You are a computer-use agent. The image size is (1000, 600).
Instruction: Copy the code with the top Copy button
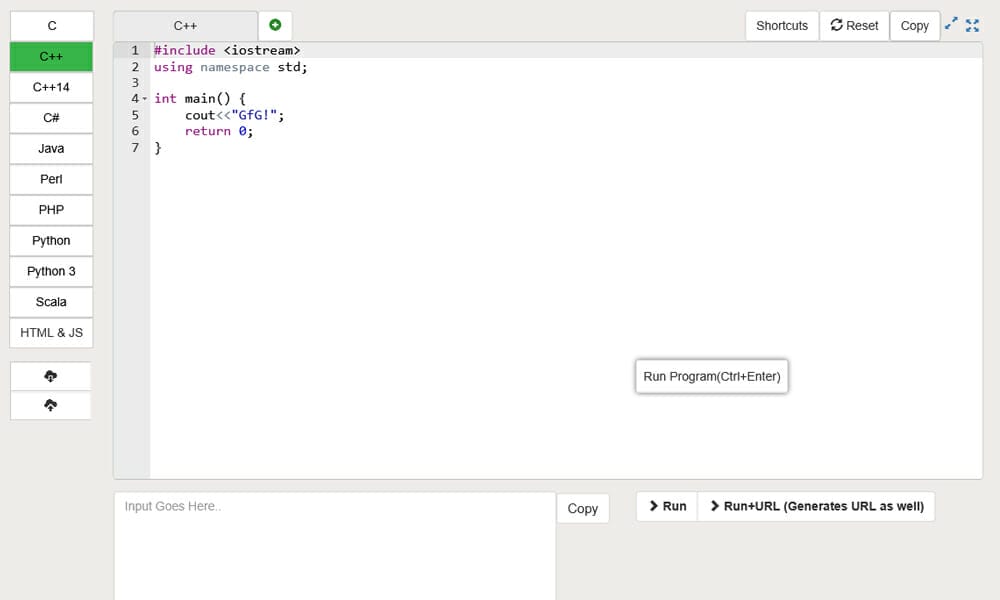[914, 25]
